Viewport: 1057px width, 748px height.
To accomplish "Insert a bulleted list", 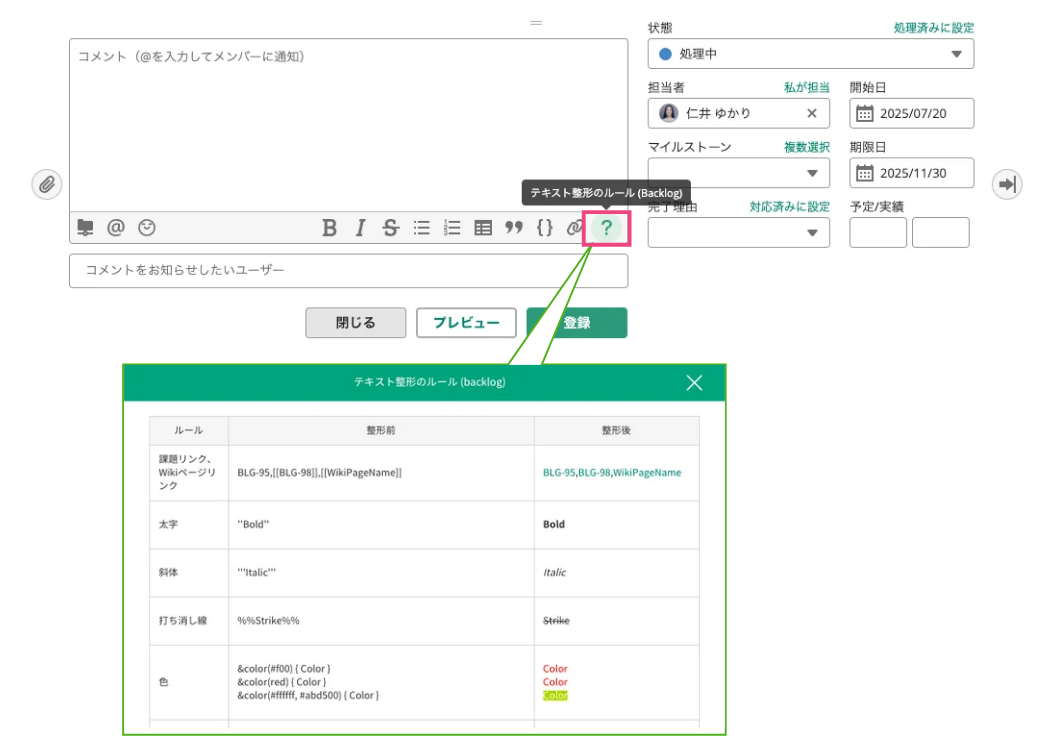I will click(x=421, y=228).
